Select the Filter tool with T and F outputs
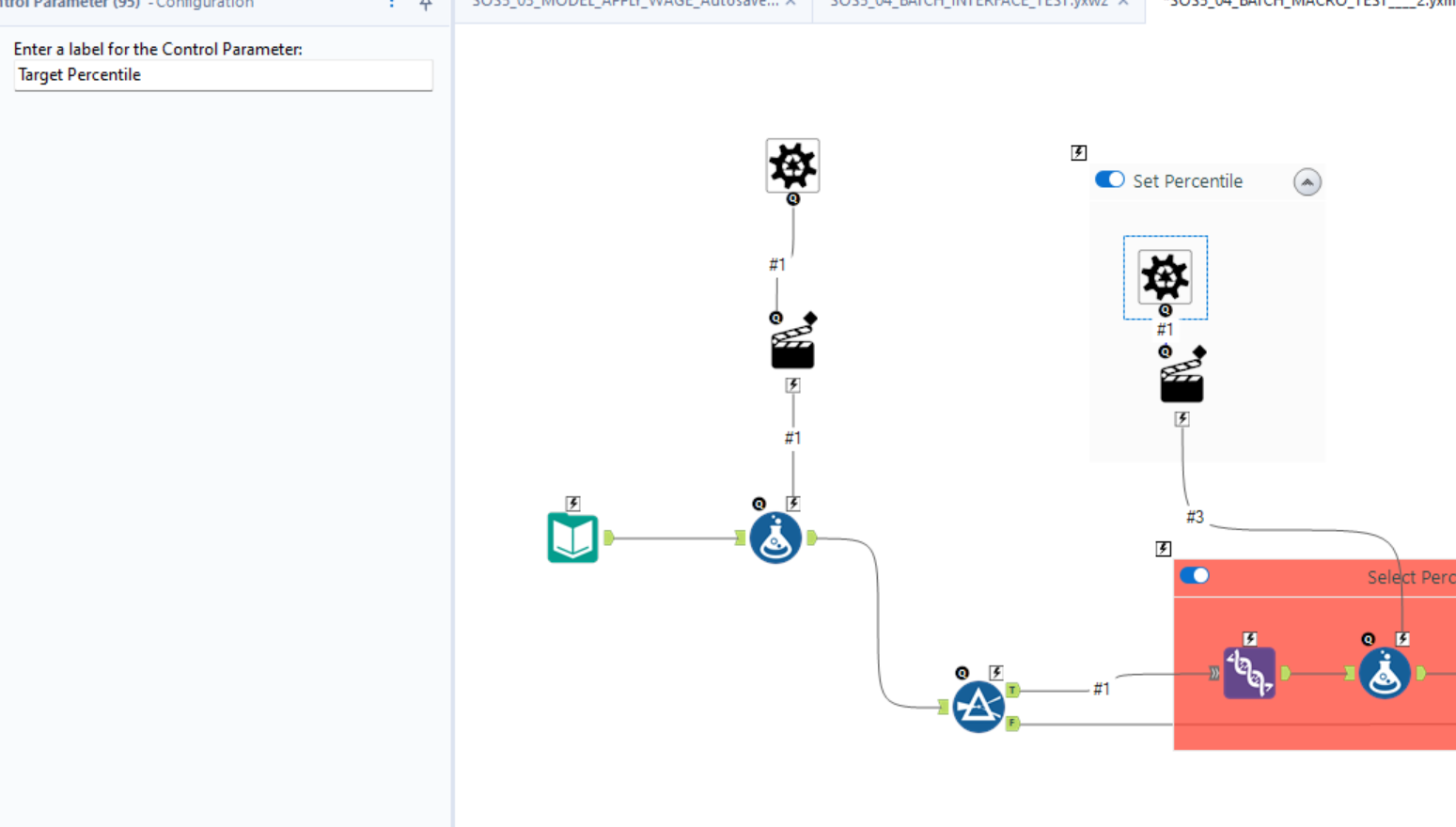 [978, 706]
